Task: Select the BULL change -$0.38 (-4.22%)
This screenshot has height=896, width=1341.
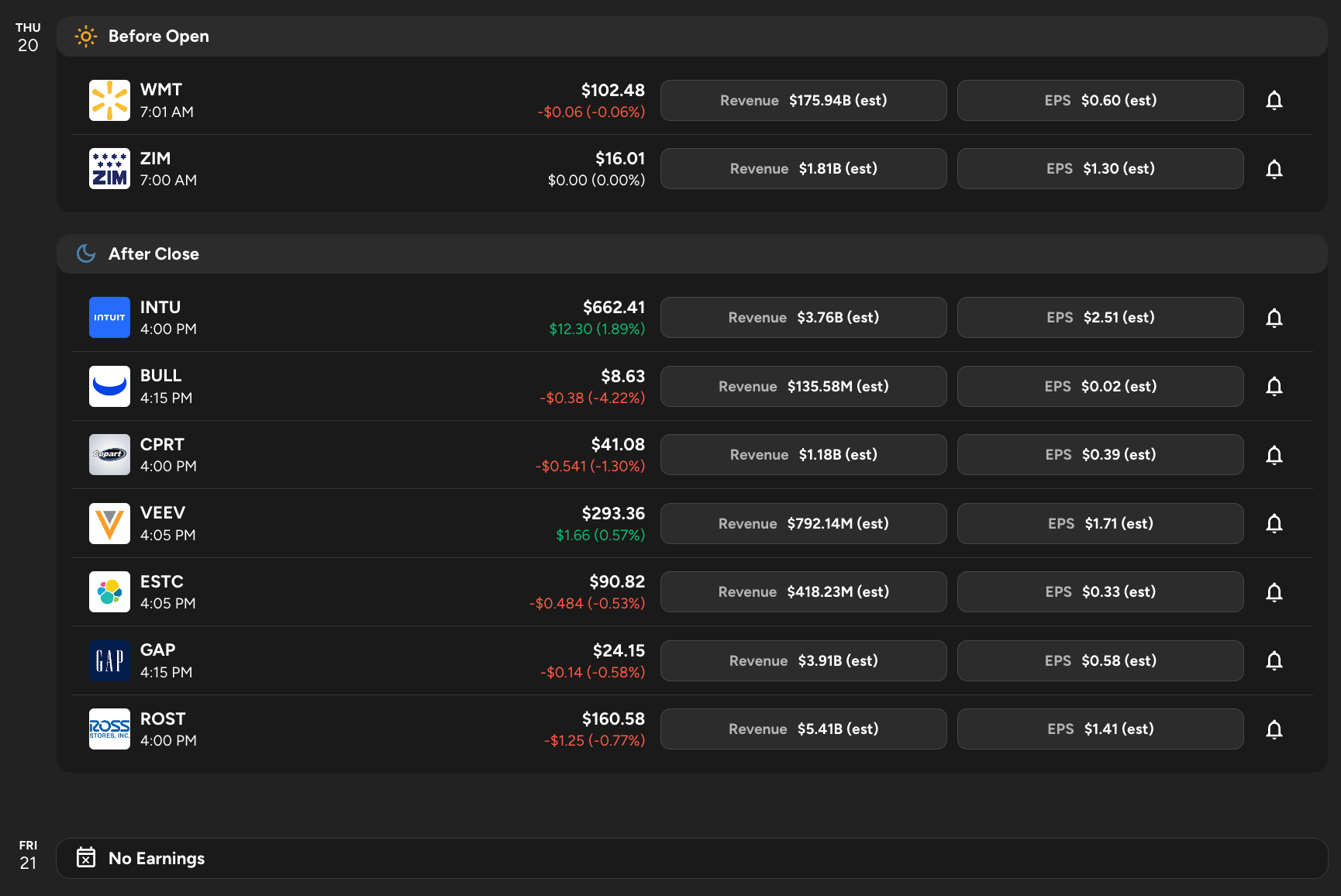Action: [x=592, y=398]
